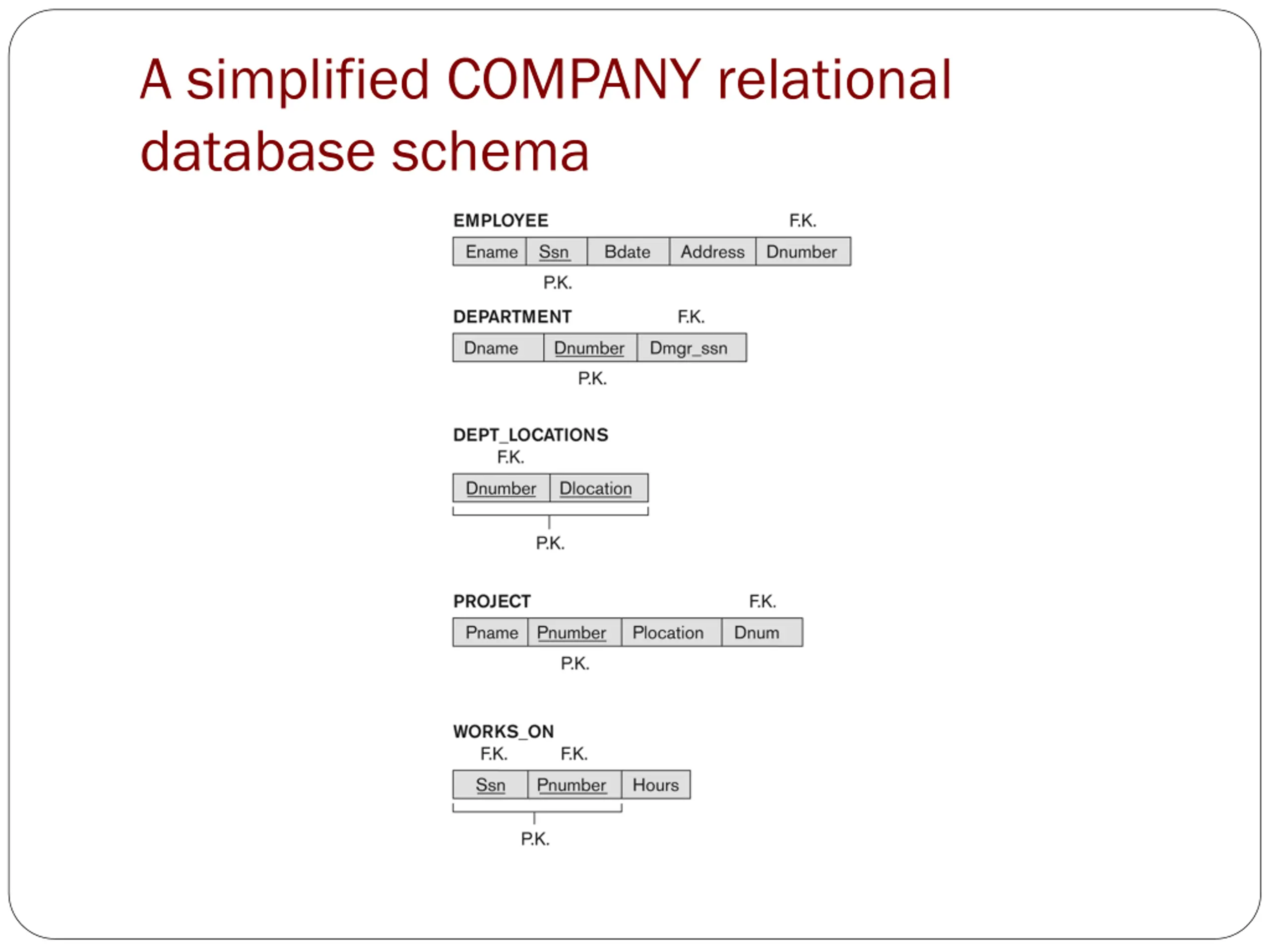Click the Bdate attribute box
The image size is (1270, 952).
[x=629, y=252]
